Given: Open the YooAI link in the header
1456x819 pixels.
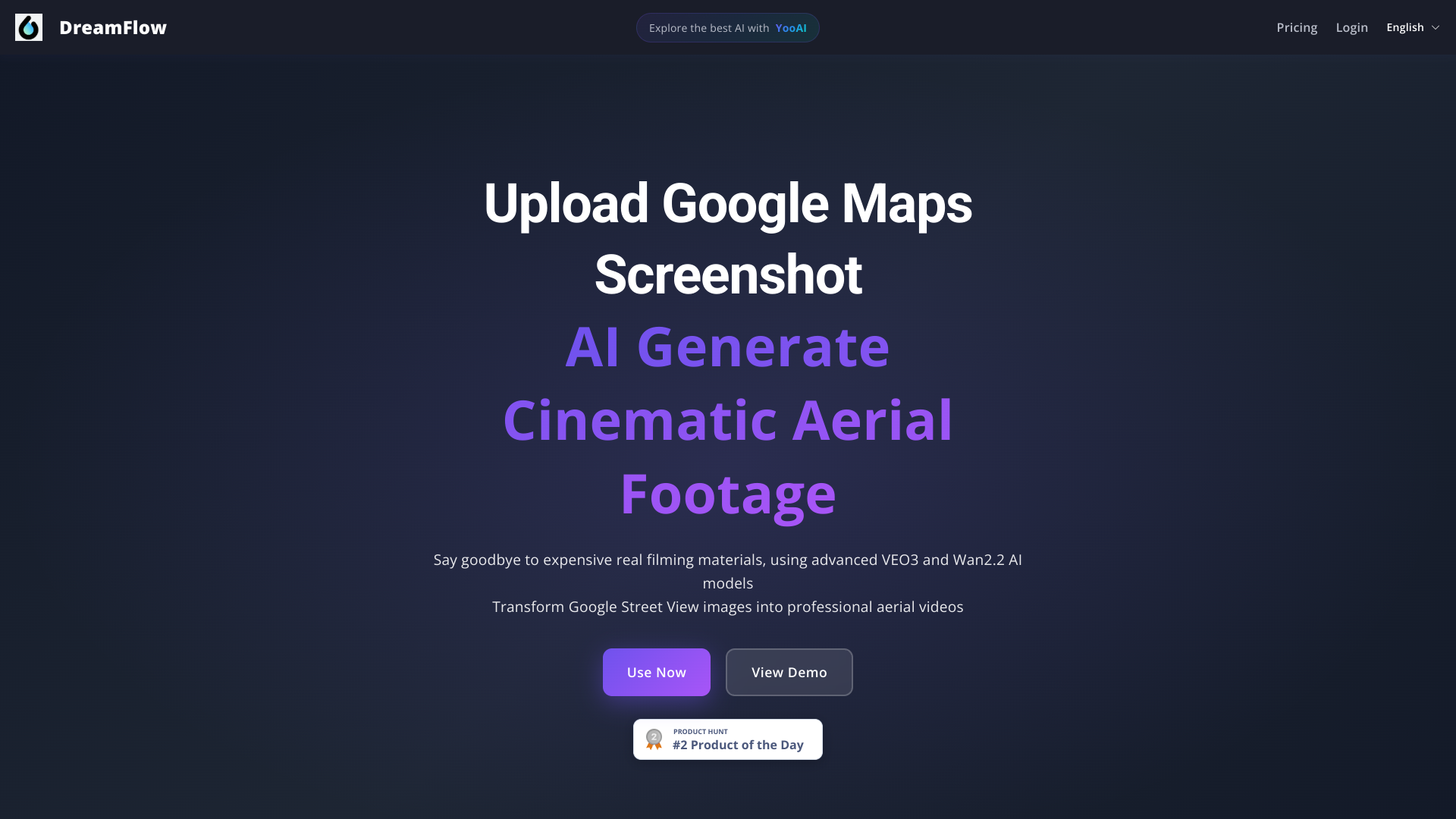Looking at the screenshot, I should click(790, 28).
